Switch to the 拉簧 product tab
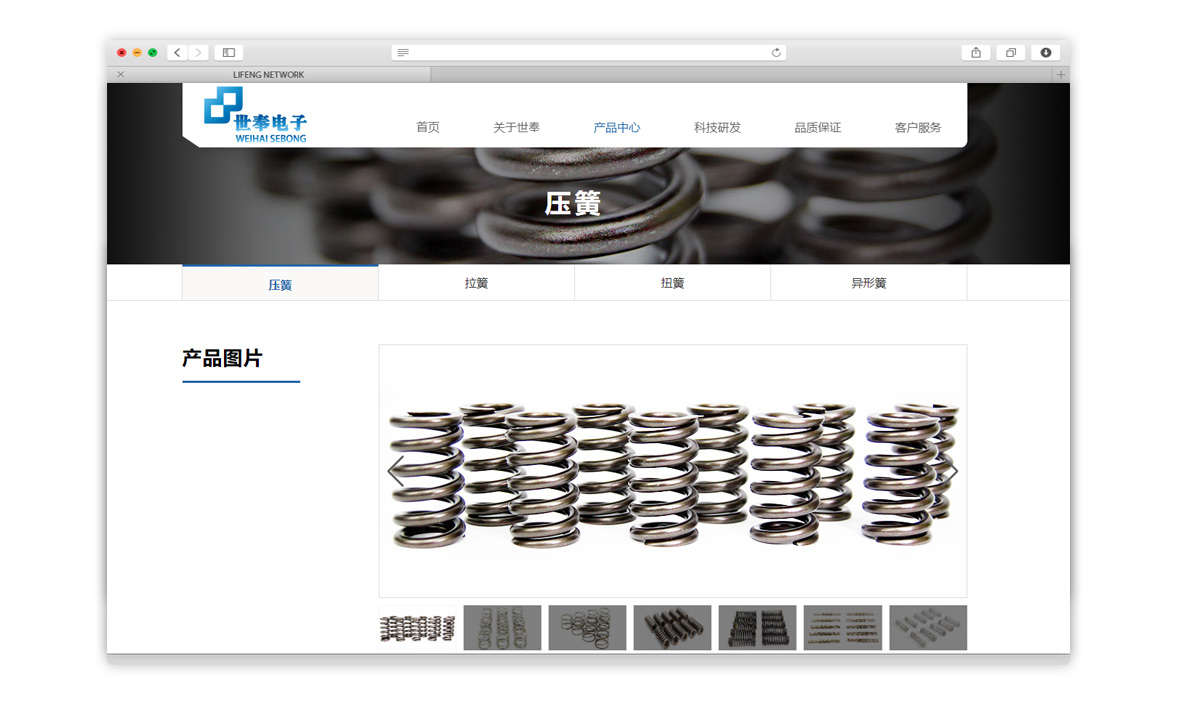 [x=477, y=283]
